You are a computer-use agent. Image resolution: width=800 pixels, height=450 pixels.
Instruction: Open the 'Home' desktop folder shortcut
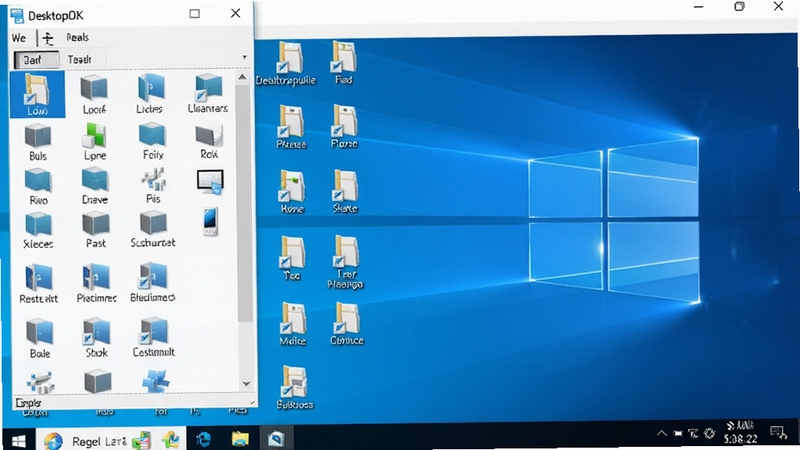292,192
